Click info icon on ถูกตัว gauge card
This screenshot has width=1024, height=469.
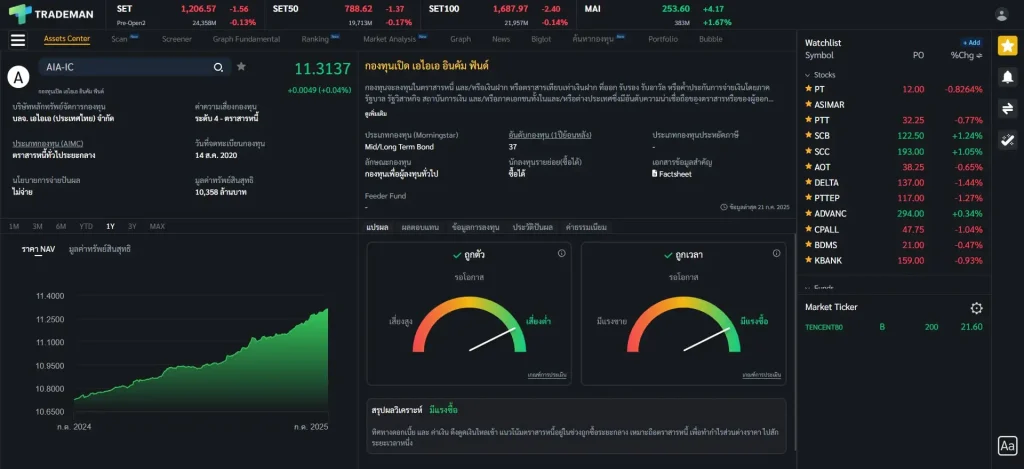point(562,253)
